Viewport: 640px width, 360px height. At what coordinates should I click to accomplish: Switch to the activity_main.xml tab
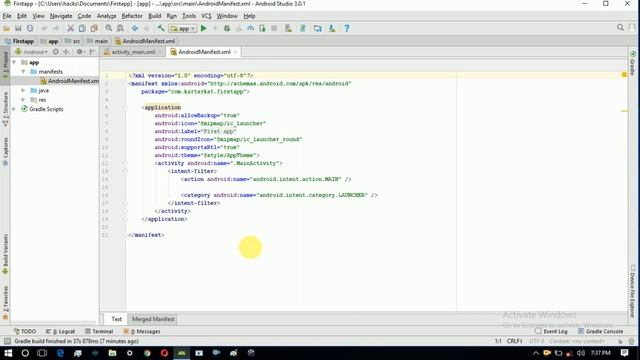pos(133,52)
